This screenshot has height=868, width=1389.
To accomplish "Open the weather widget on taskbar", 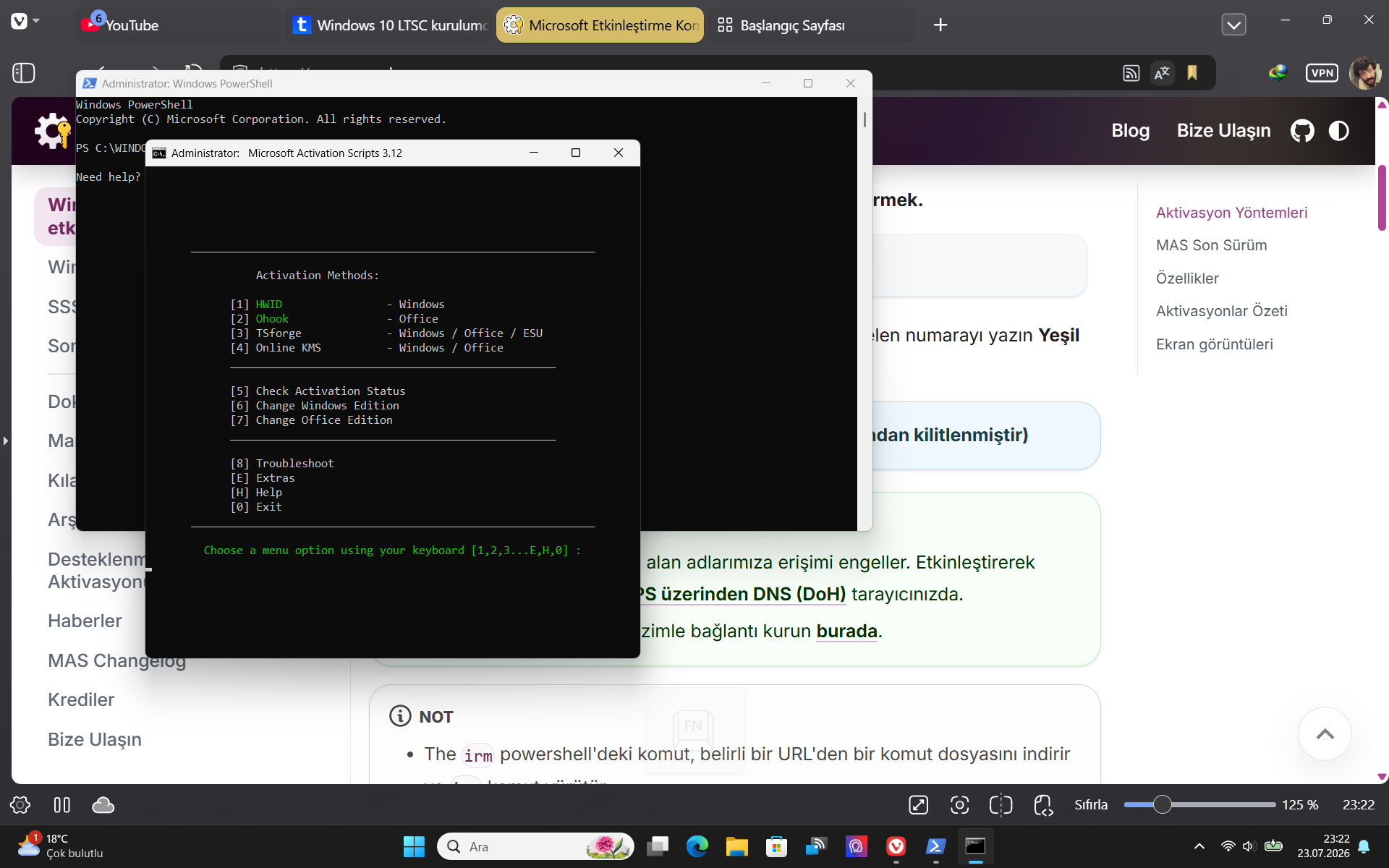I will click(x=61, y=846).
